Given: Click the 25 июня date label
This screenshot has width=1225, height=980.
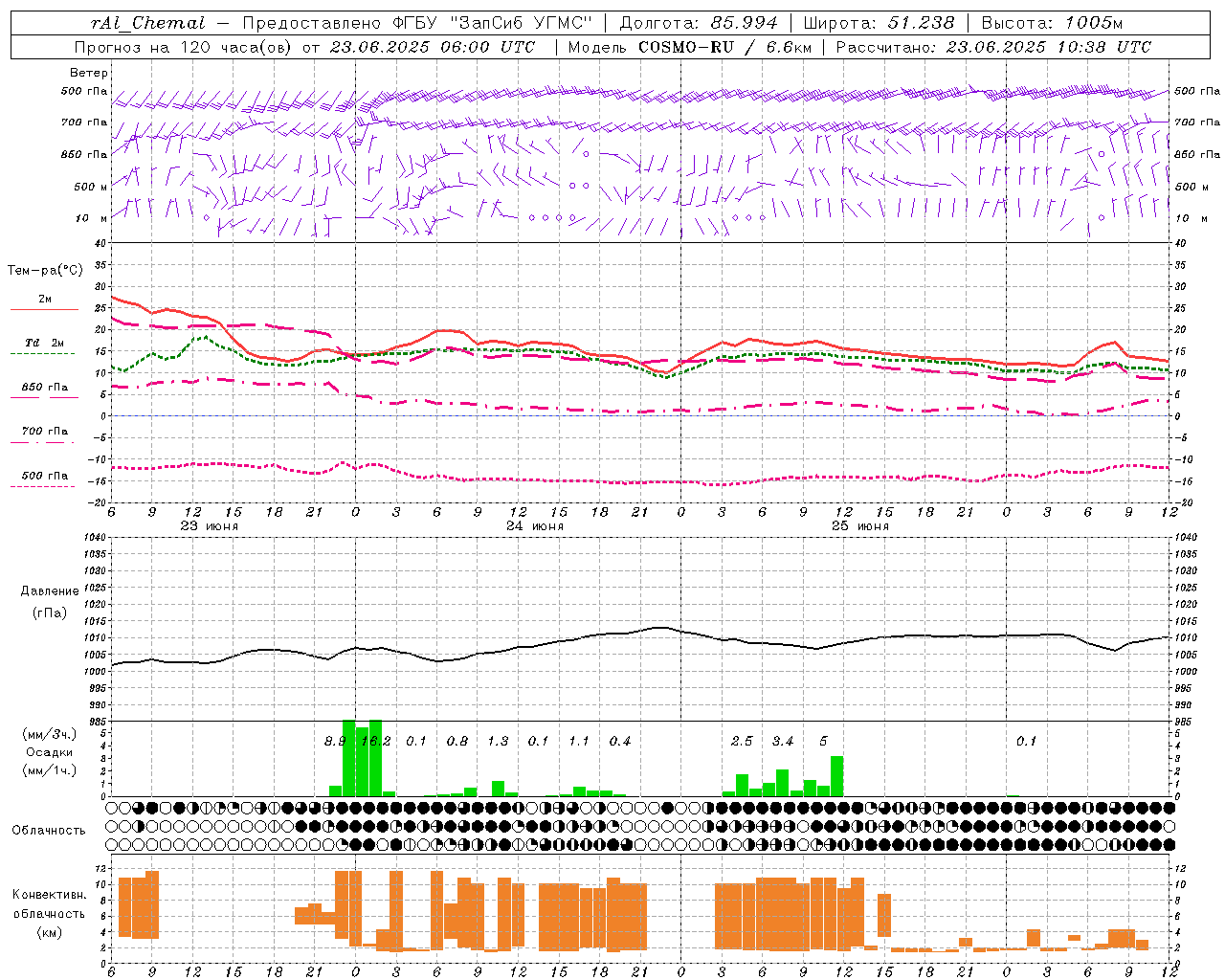Looking at the screenshot, I should pyautogui.click(x=860, y=526).
